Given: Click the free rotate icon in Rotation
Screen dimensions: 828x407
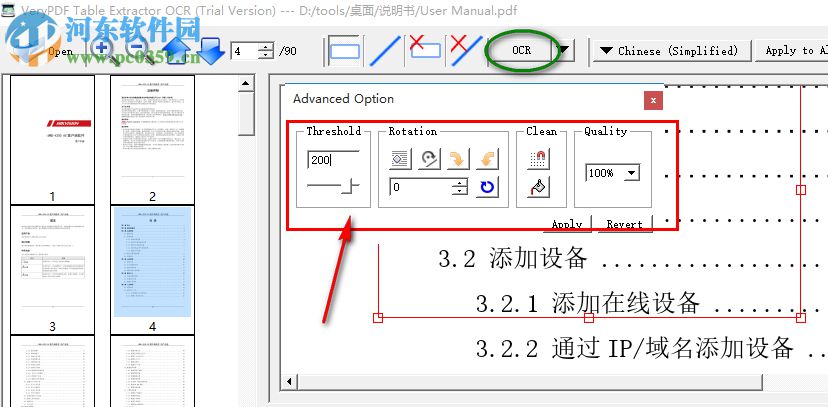Looking at the screenshot, I should point(429,159).
